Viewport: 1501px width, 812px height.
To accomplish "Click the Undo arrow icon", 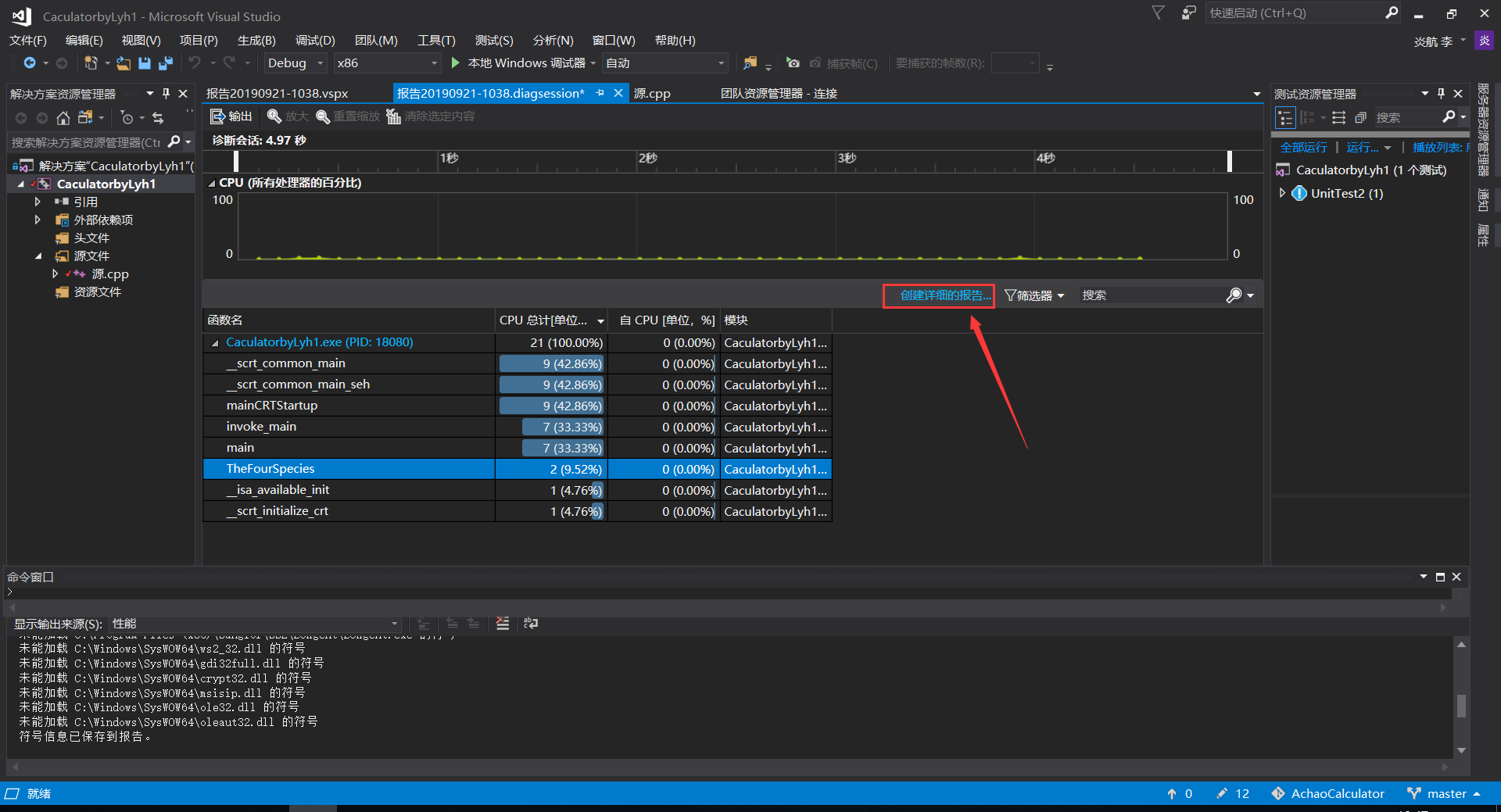I will point(195,63).
